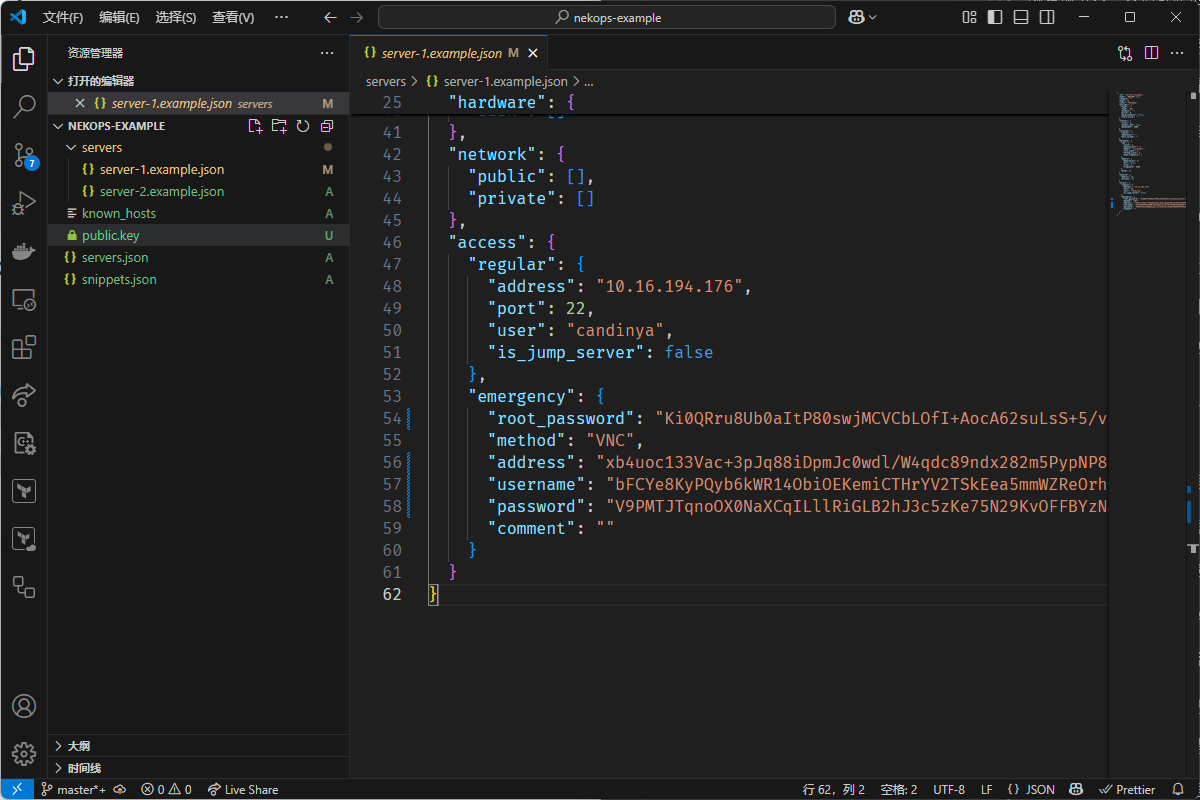
Task: Split the editor to the right
Action: click(x=1151, y=53)
